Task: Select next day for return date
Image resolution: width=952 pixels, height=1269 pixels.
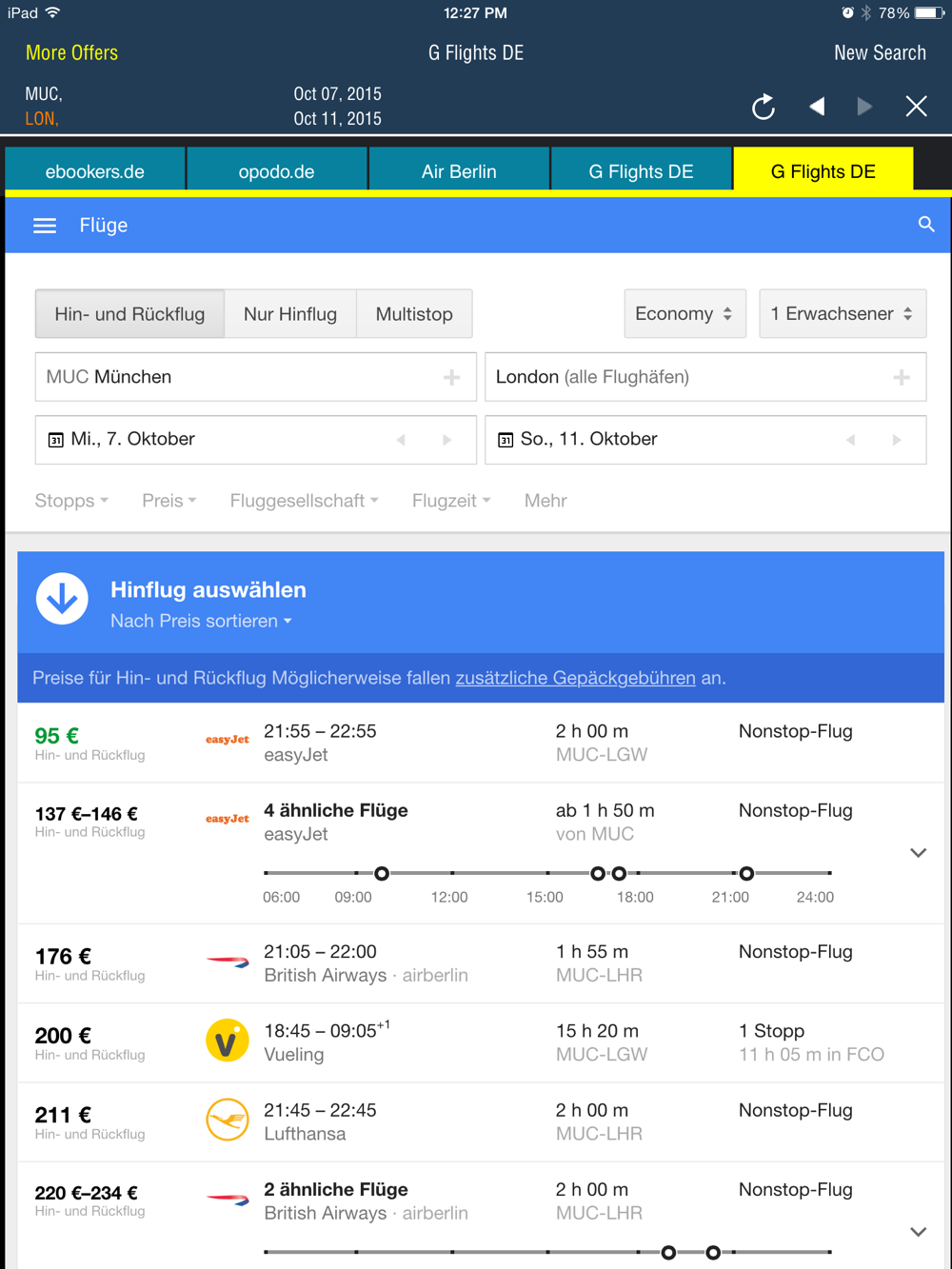Action: pyautogui.click(x=896, y=440)
